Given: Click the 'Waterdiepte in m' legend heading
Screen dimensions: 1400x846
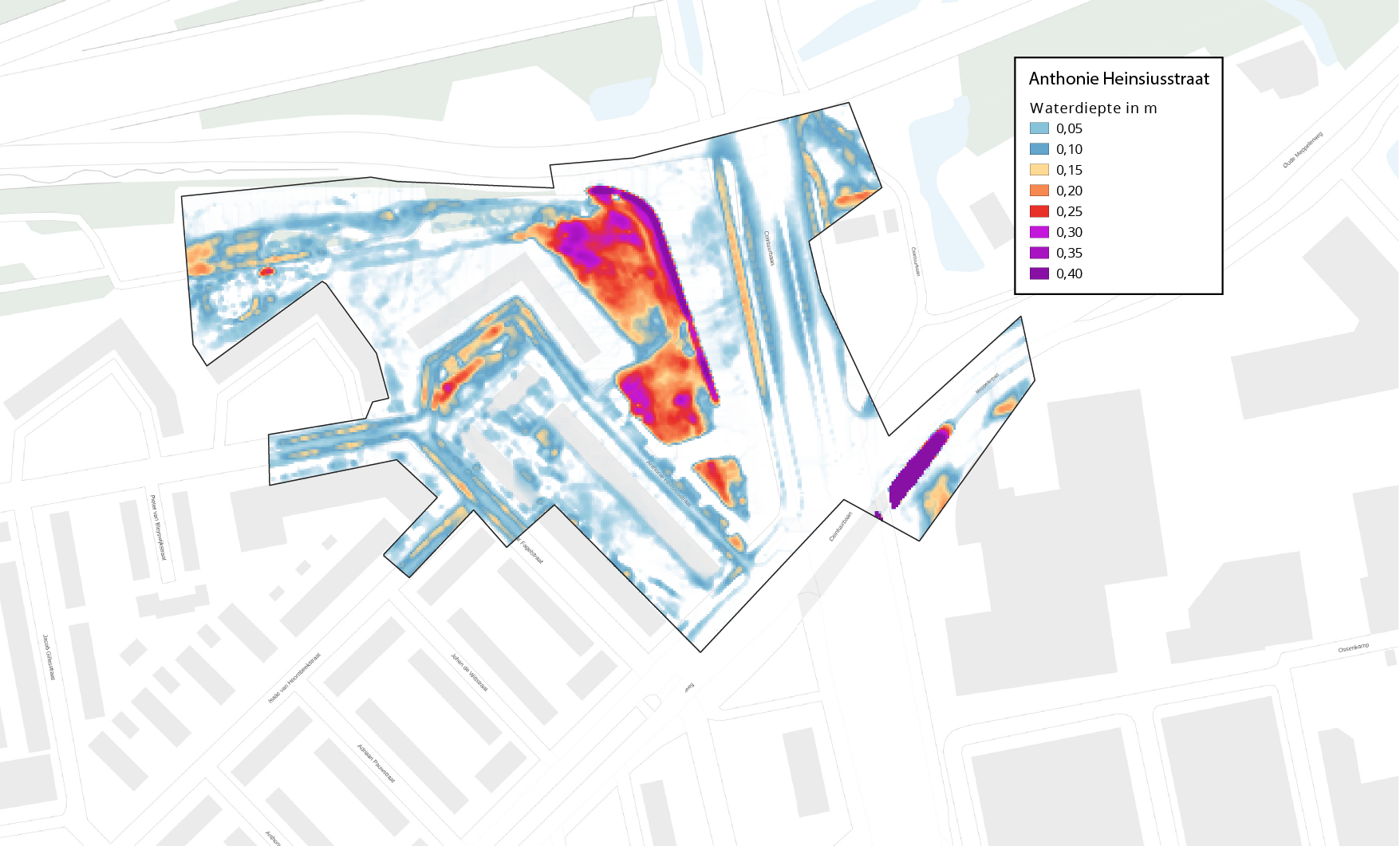Looking at the screenshot, I should [x=1093, y=108].
